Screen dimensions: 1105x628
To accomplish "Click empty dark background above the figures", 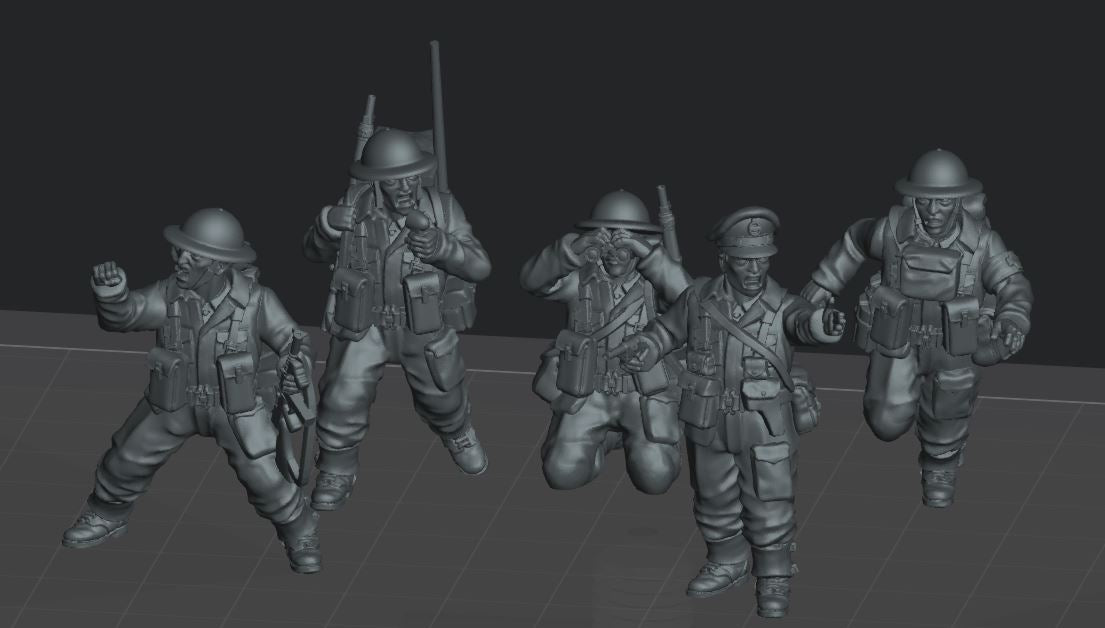I will coord(640,80).
